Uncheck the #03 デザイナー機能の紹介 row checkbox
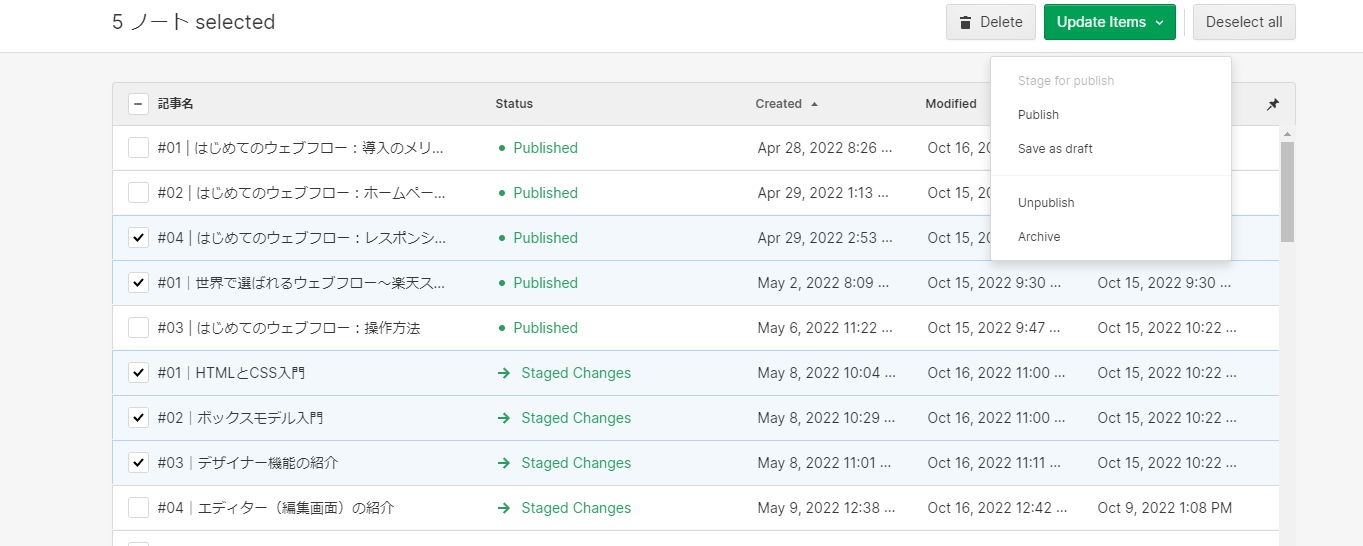The image size is (1363, 546). 139,463
